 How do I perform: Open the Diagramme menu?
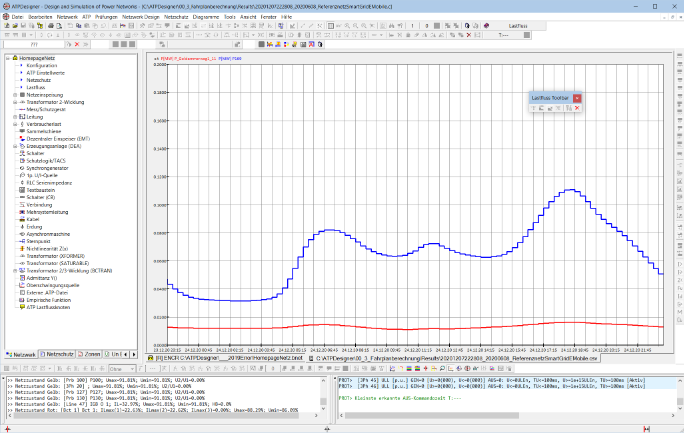(207, 18)
